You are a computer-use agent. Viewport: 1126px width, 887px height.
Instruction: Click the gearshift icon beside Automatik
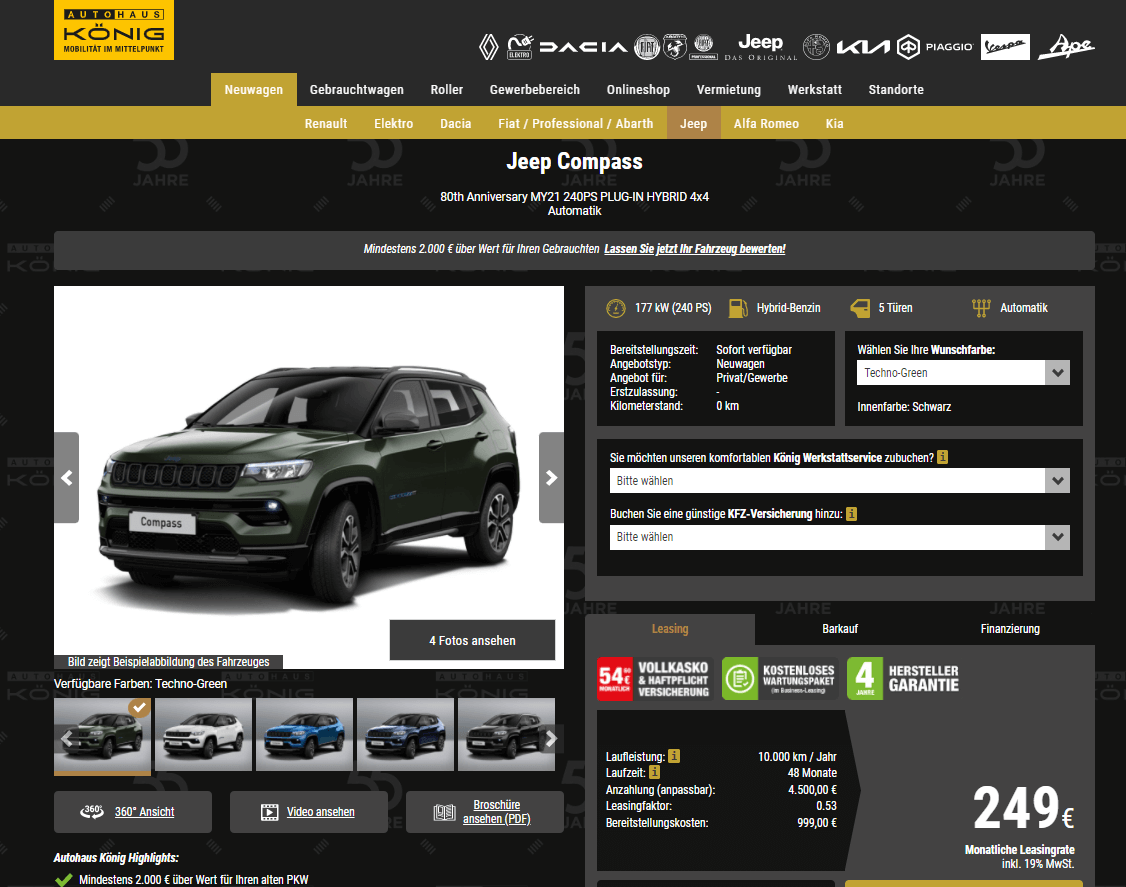tap(981, 308)
